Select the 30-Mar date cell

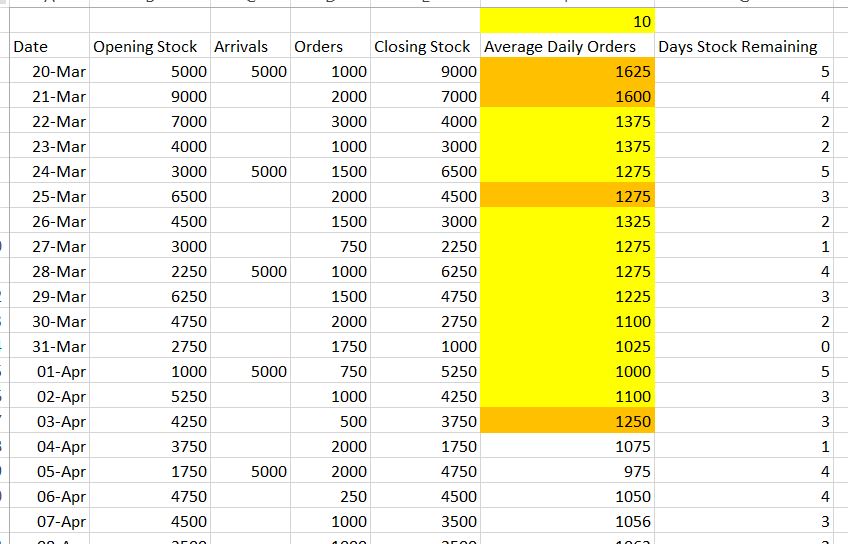point(49,321)
